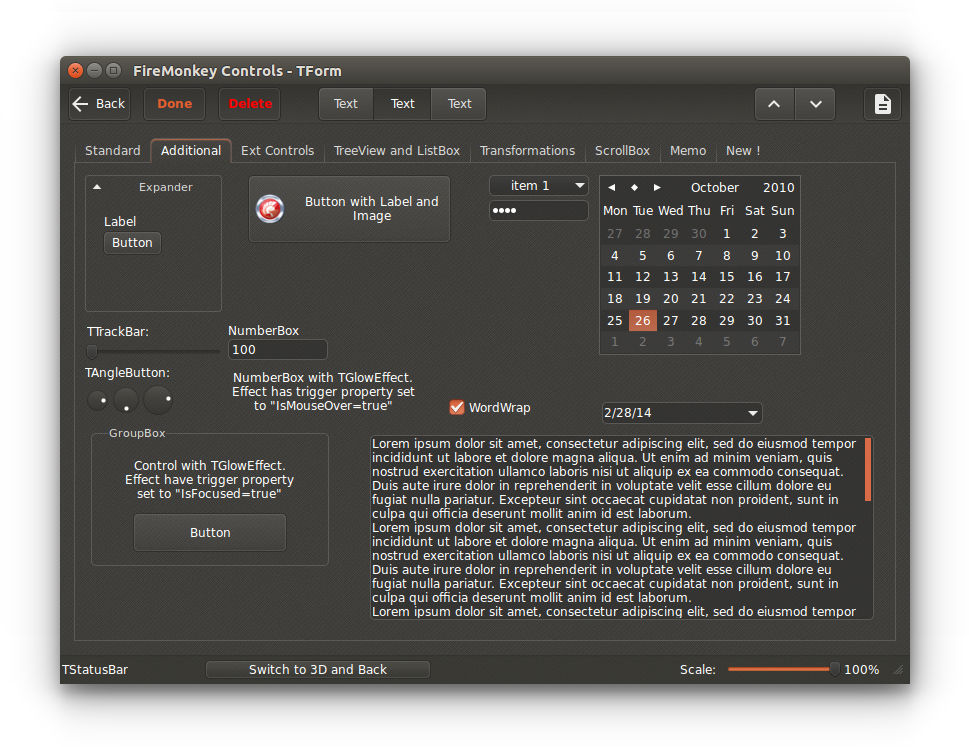Click the red Delete button
Screen dimensions: 969x747
[x=250, y=104]
